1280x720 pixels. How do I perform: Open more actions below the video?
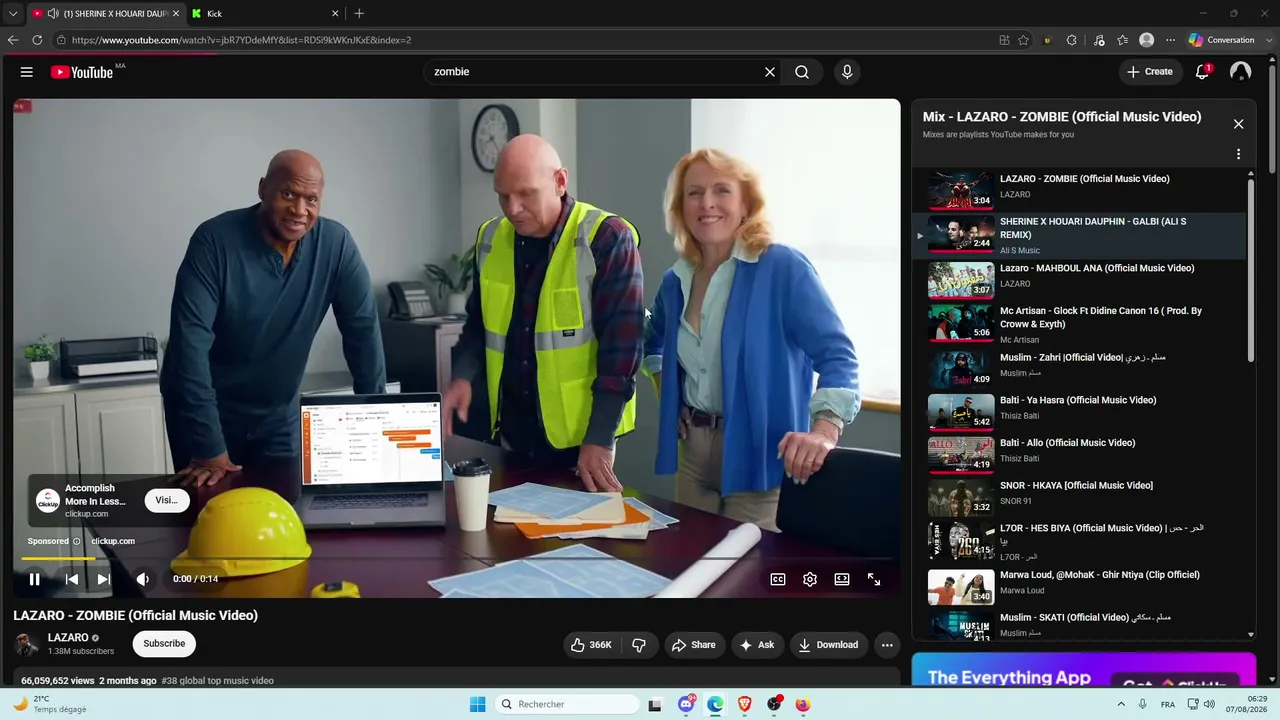click(887, 645)
